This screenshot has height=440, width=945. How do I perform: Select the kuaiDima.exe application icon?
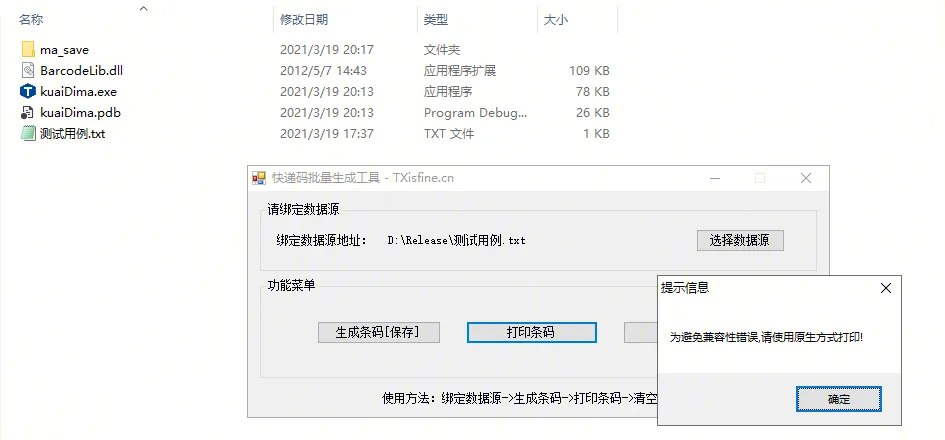(x=28, y=92)
